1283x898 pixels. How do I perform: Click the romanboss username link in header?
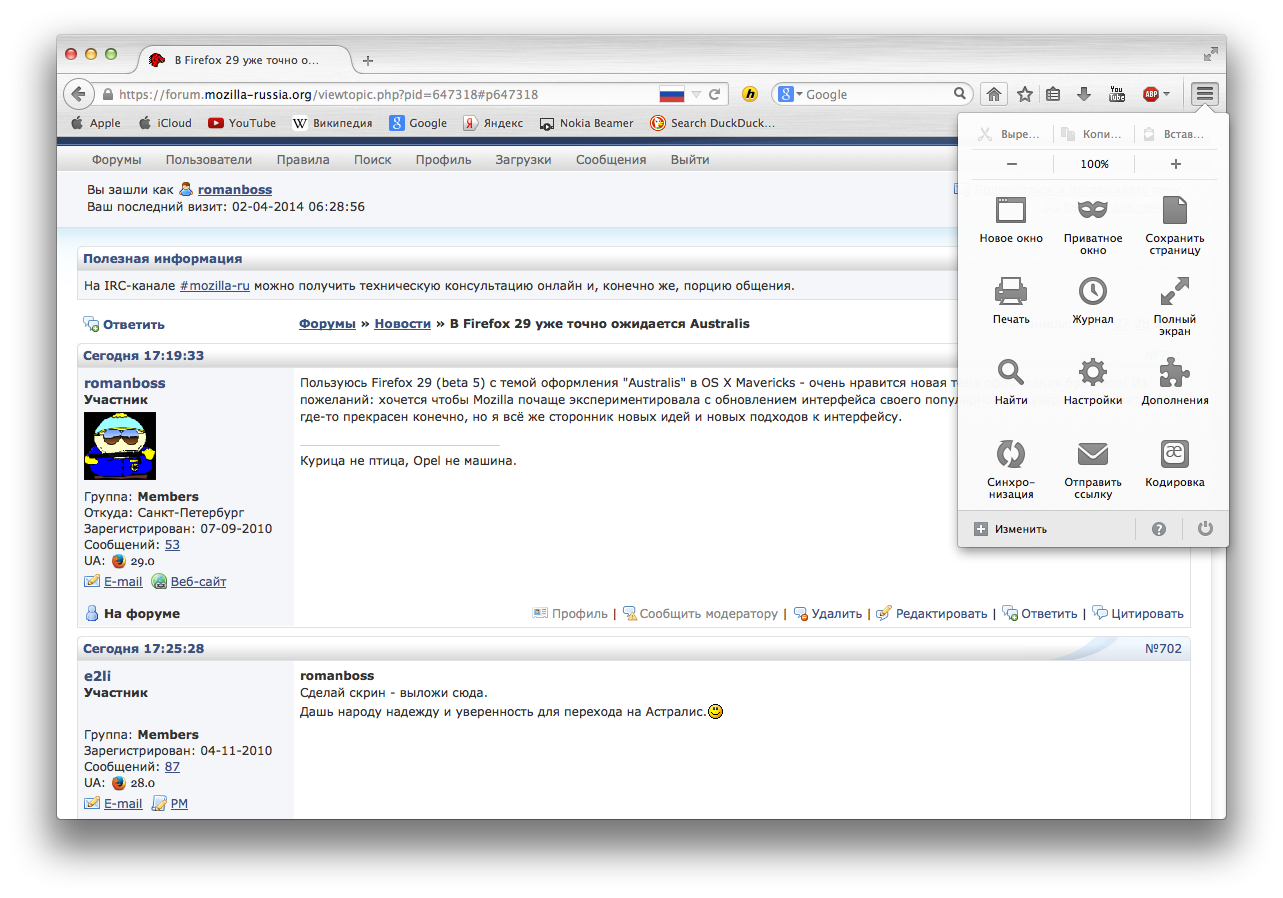click(x=235, y=189)
